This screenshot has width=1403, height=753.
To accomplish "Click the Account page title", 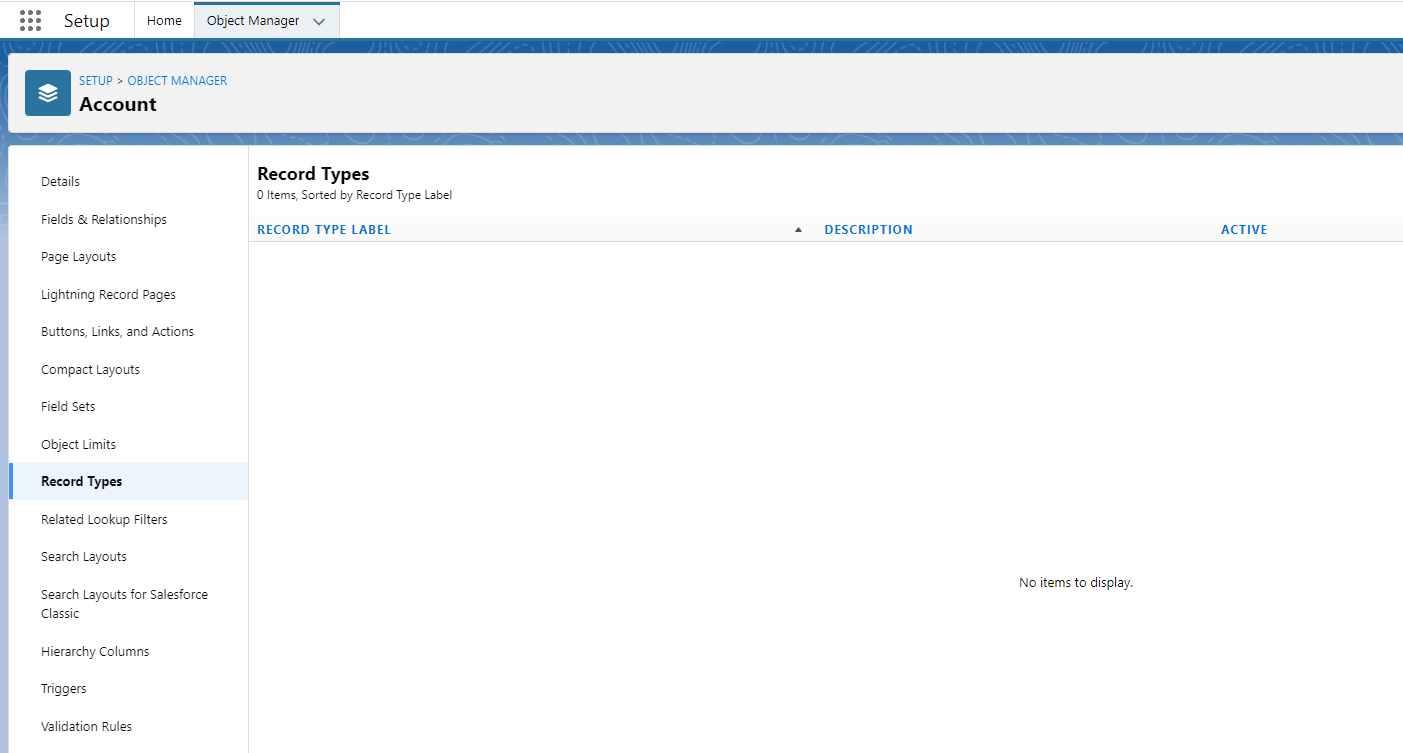I will [118, 104].
